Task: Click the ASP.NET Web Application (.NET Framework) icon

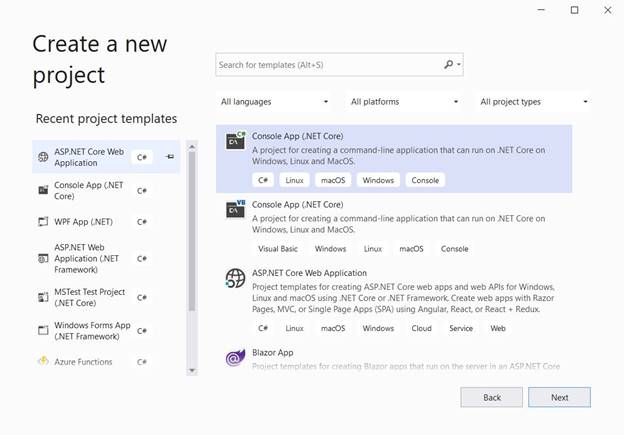Action: [43, 259]
